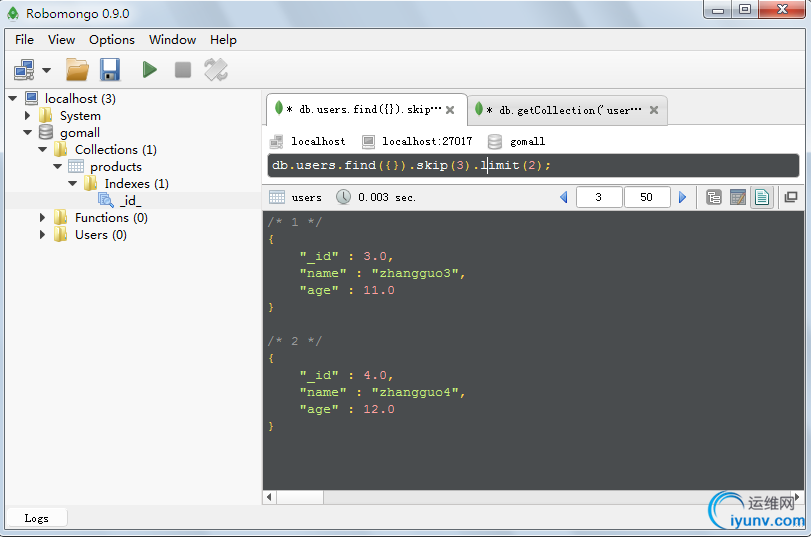Open the Help menu
The height and width of the screenshot is (537, 811).
coord(223,40)
